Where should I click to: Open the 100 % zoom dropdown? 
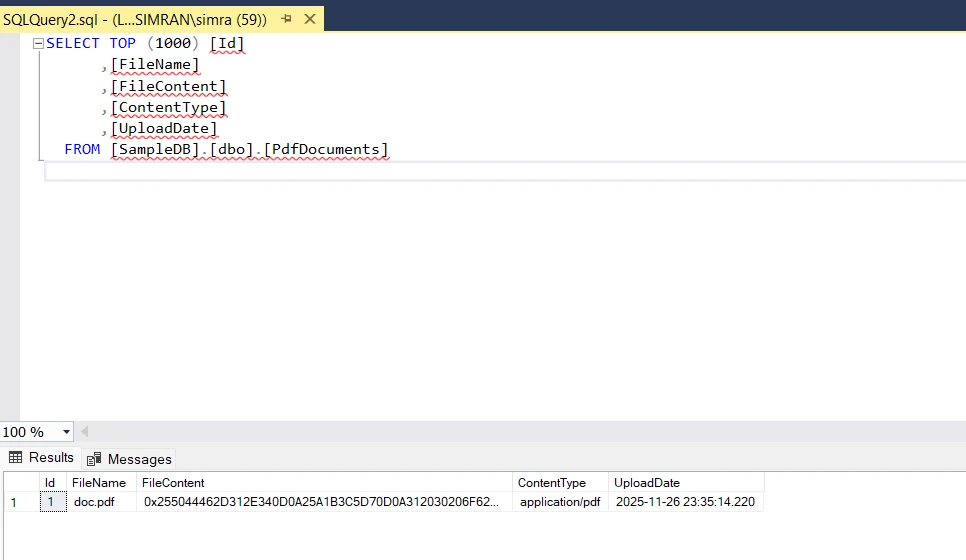66,432
